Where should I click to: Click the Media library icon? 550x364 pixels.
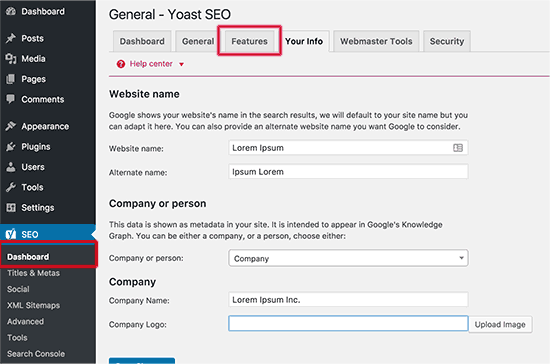pyautogui.click(x=11, y=59)
